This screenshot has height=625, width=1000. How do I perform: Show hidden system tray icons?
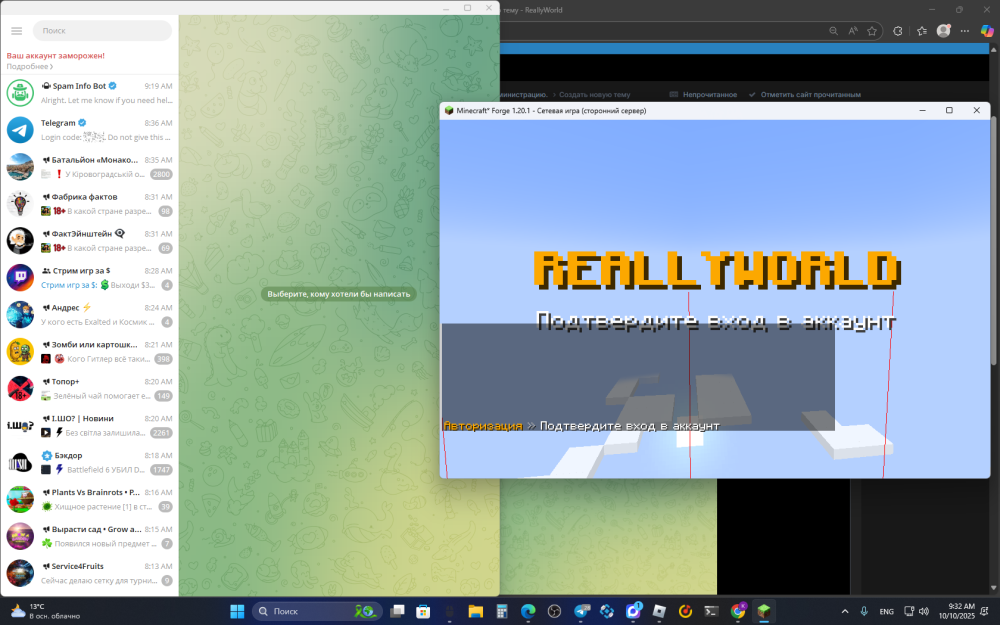click(x=845, y=612)
